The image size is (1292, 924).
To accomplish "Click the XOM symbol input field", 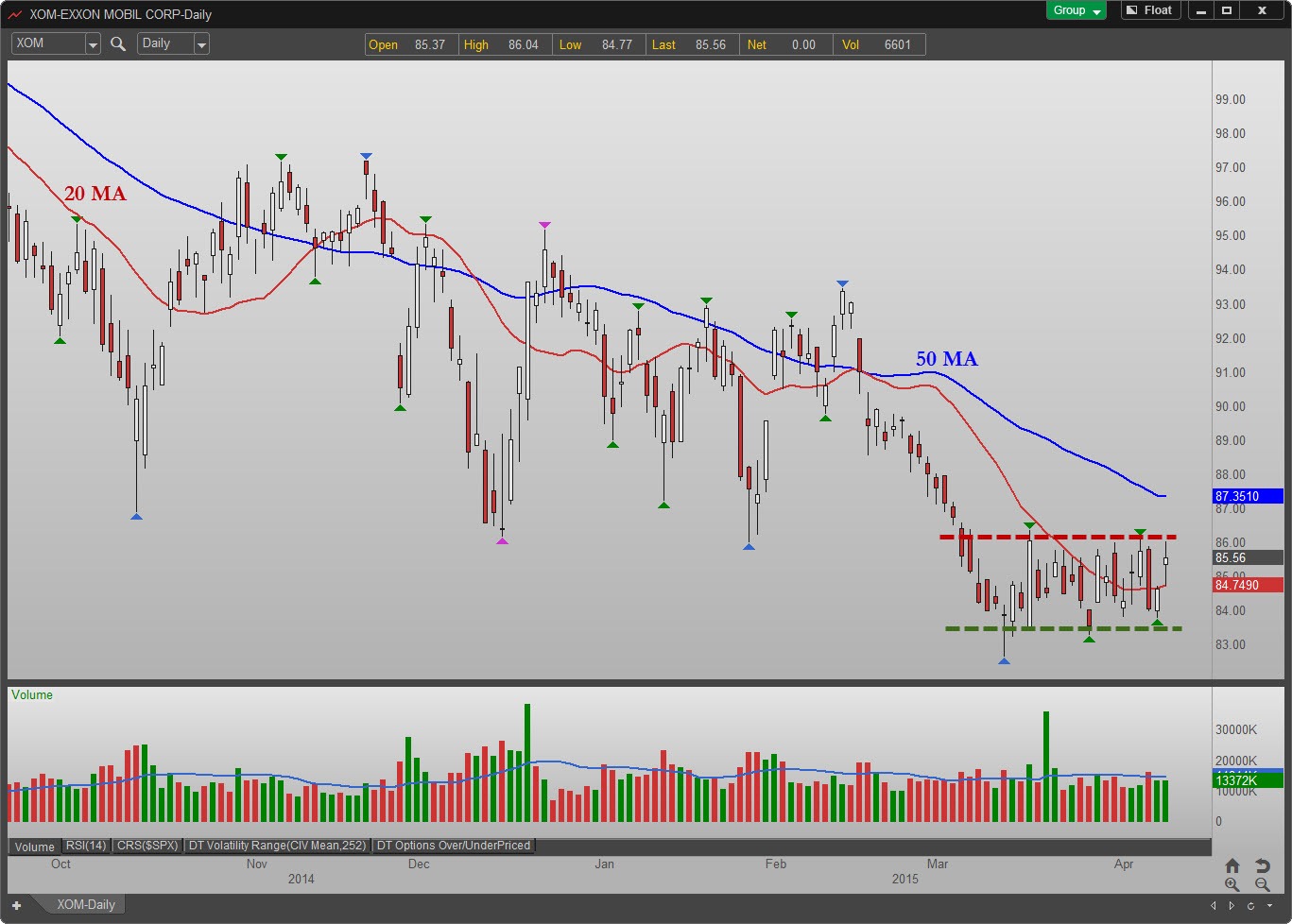I will [48, 43].
